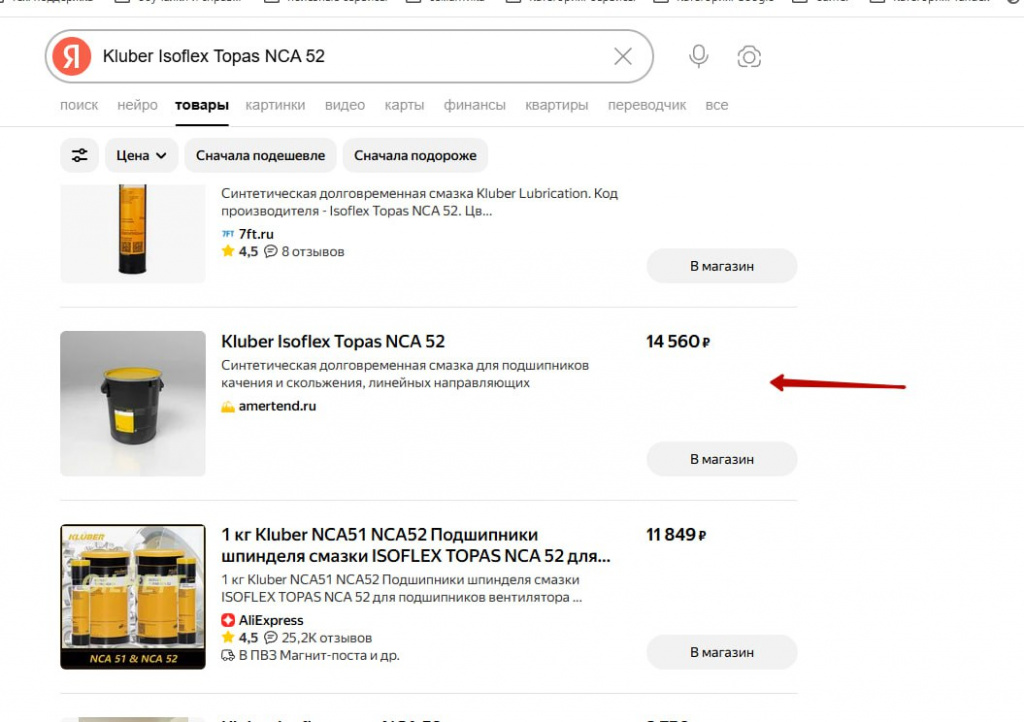Click the 7ft.ru store icon
This screenshot has height=722, width=1024.
(x=227, y=234)
